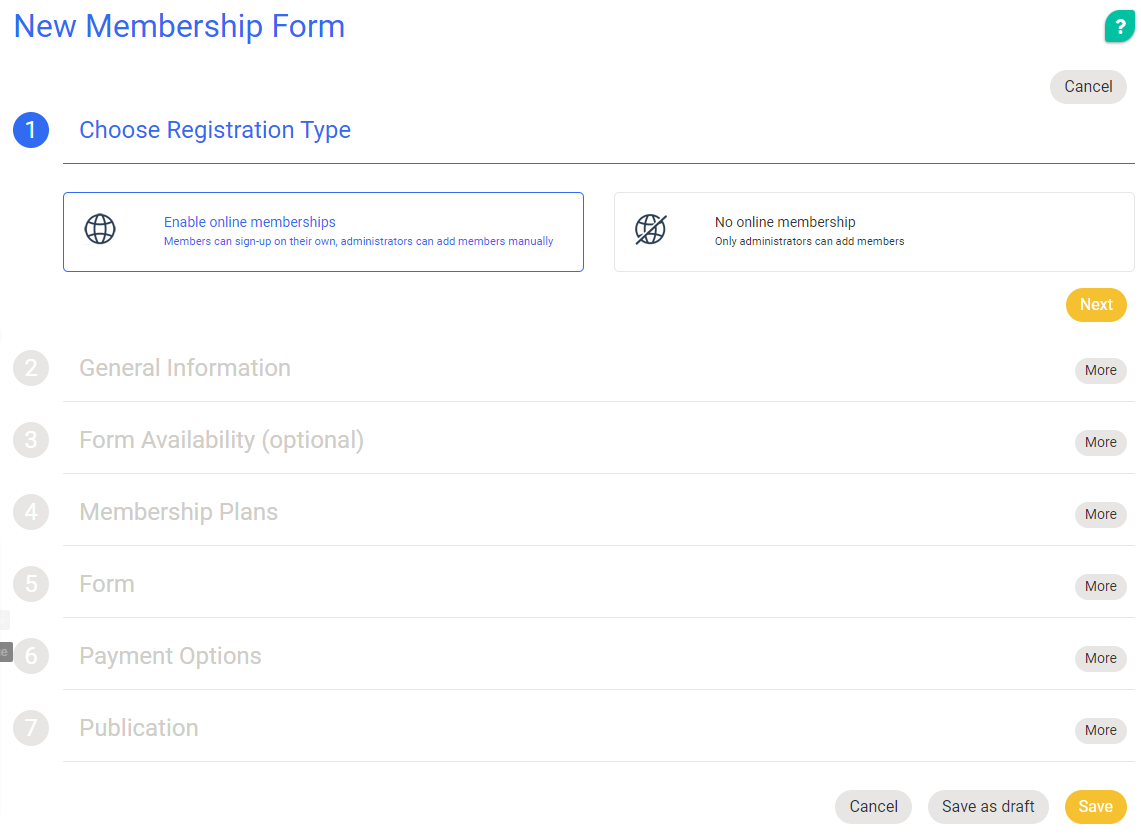This screenshot has height=836, width=1141.
Task: Click the top Cancel button
Action: [1088, 87]
